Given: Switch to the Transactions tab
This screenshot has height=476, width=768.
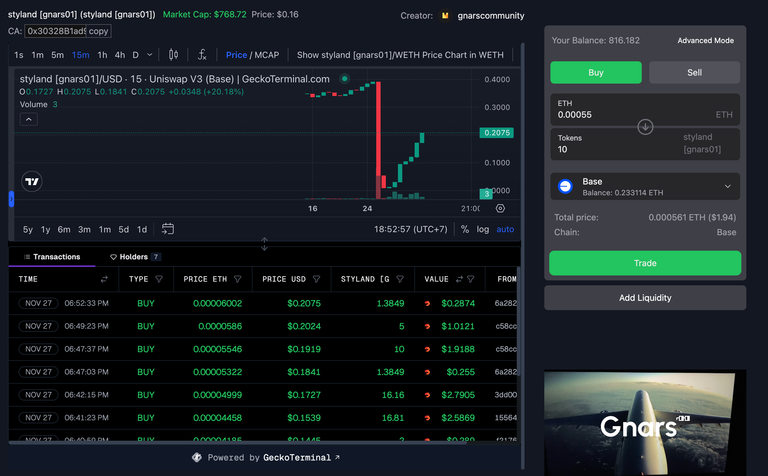Looking at the screenshot, I should click(52, 257).
